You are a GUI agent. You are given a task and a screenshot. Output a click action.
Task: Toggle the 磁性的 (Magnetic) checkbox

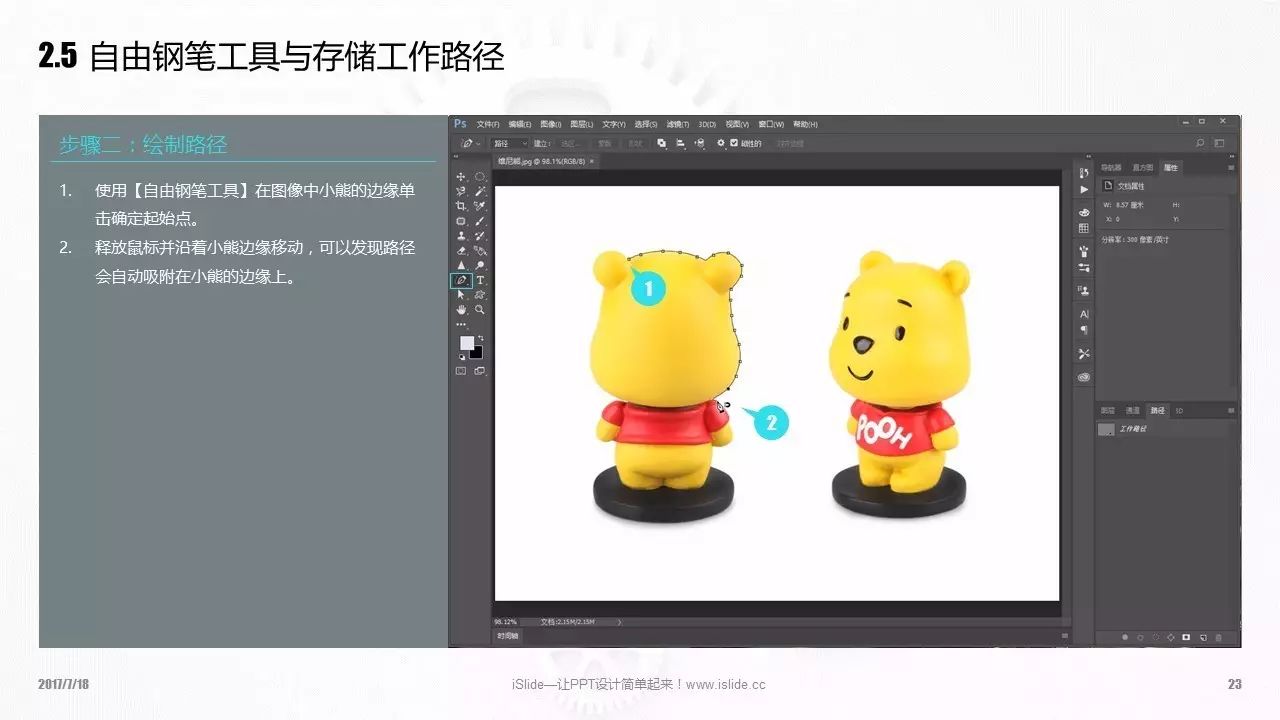[x=733, y=143]
